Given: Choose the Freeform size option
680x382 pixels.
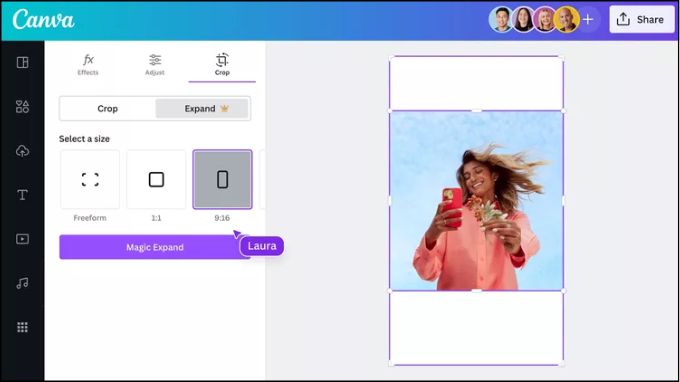Looking at the screenshot, I should click(x=90, y=180).
